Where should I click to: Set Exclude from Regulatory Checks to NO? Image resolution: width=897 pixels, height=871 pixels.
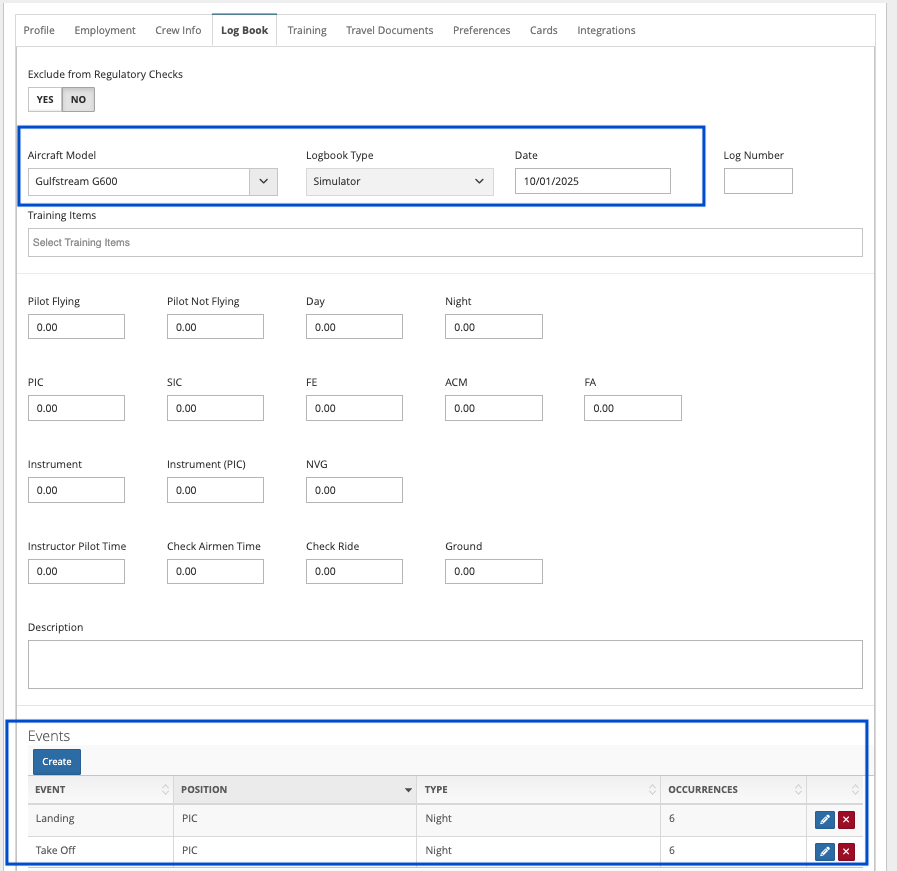[x=78, y=100]
